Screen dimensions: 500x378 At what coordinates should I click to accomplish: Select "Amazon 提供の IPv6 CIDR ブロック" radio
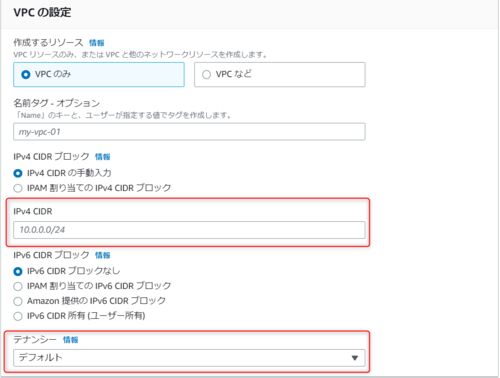tap(18, 301)
